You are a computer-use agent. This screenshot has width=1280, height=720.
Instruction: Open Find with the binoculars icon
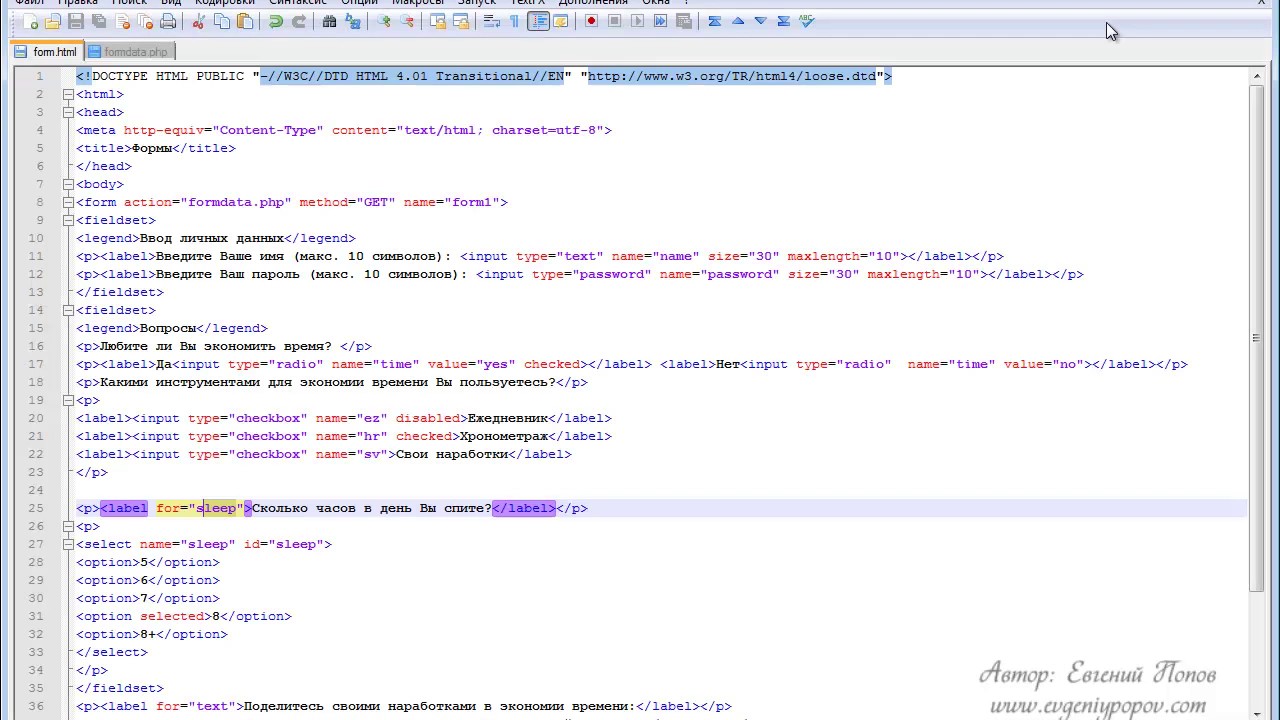[329, 21]
